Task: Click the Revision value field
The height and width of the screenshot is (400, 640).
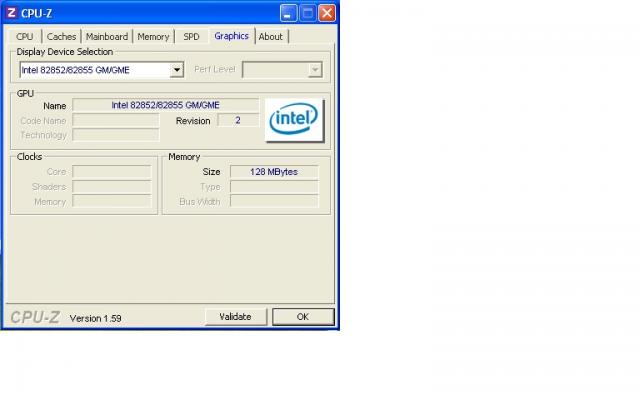Action: coord(238,120)
